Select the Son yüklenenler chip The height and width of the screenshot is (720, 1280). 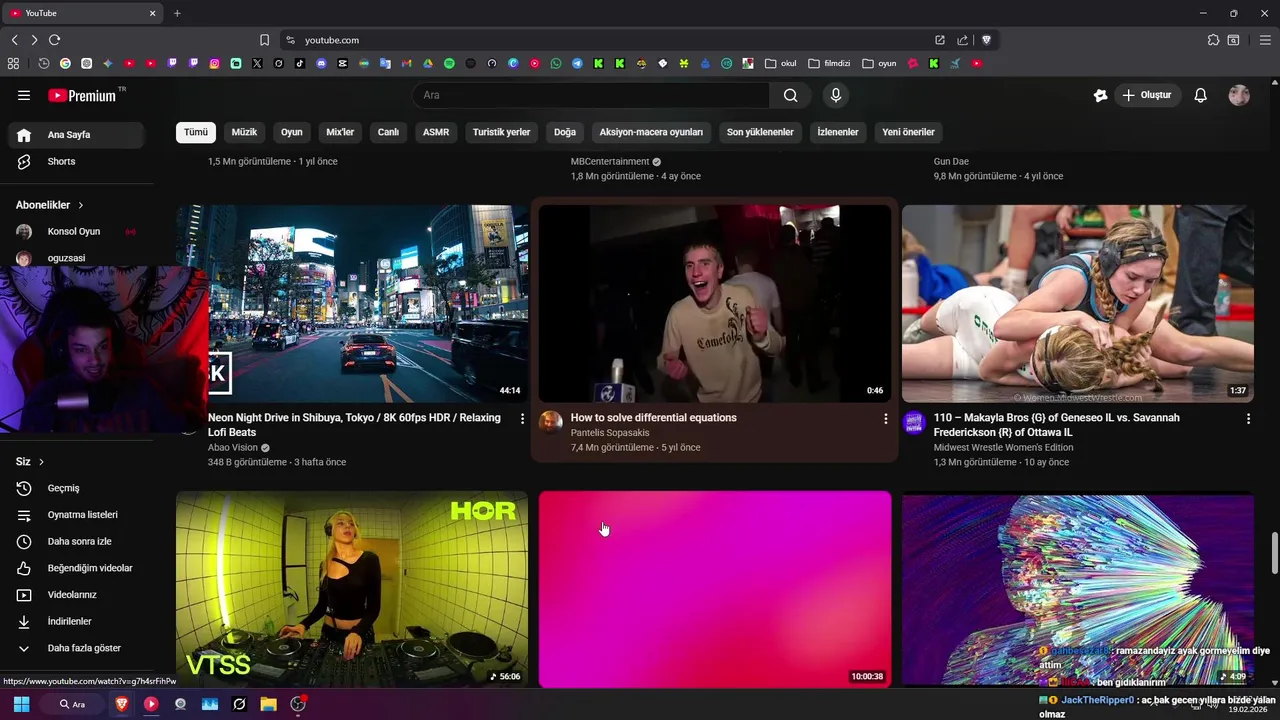pyautogui.click(x=760, y=132)
